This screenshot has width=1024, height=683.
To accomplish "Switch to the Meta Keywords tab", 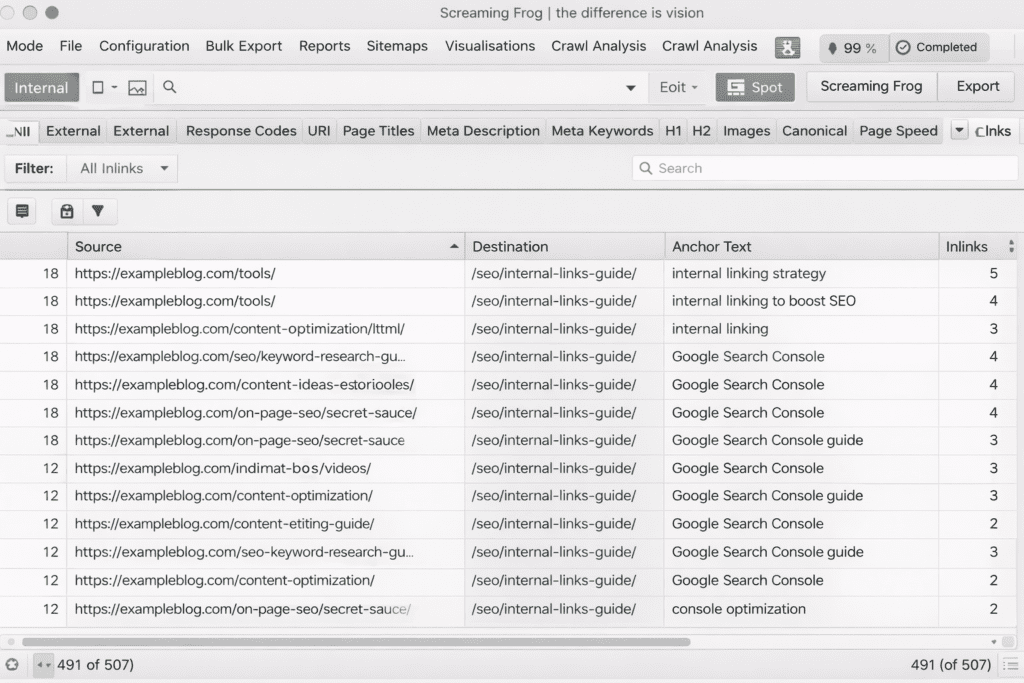I will pyautogui.click(x=602, y=131).
